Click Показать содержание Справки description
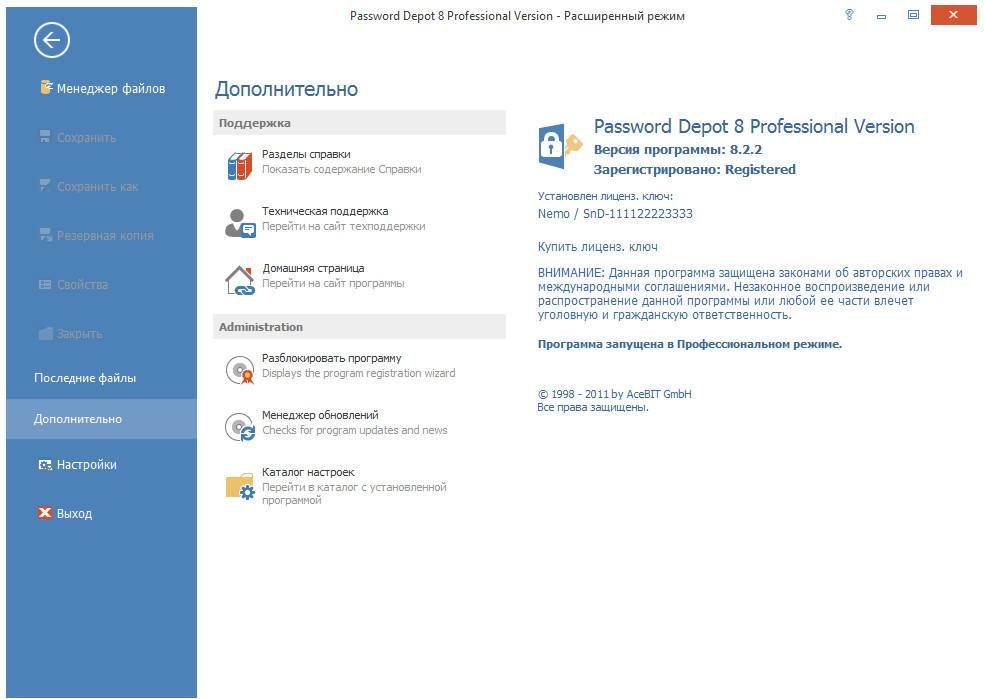 click(341, 169)
